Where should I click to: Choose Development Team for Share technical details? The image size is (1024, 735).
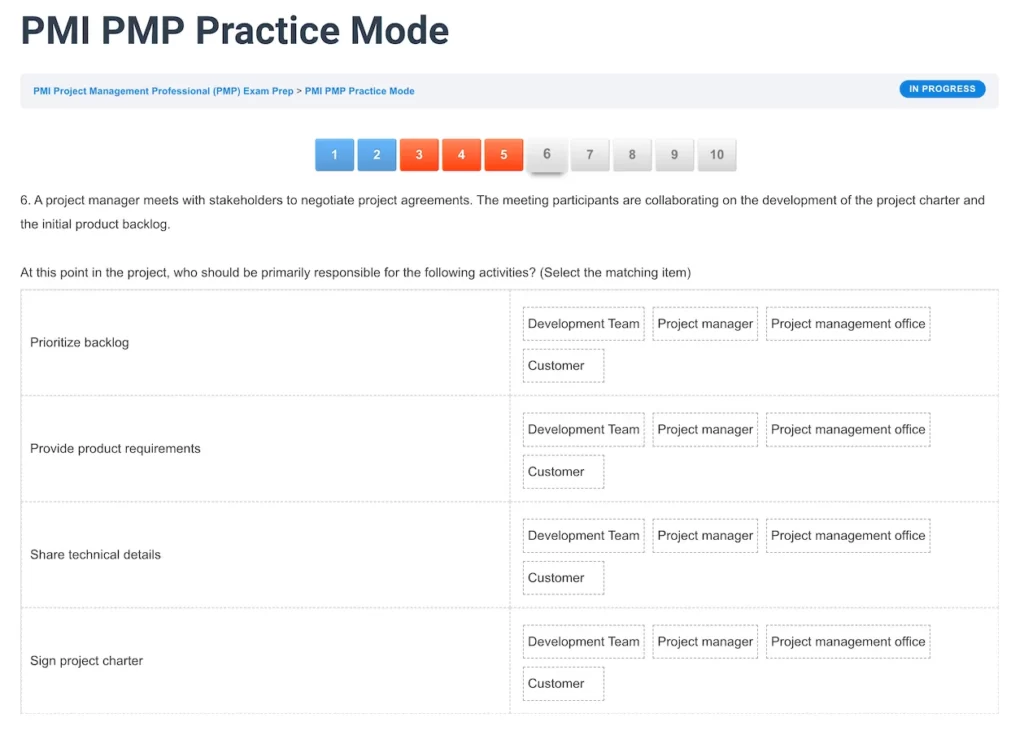(583, 535)
